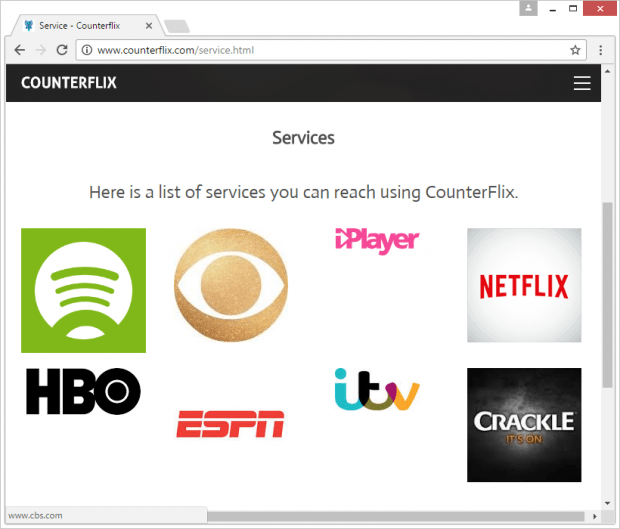This screenshot has height=529, width=620.
Task: Open the HBO service logo
Action: click(83, 391)
